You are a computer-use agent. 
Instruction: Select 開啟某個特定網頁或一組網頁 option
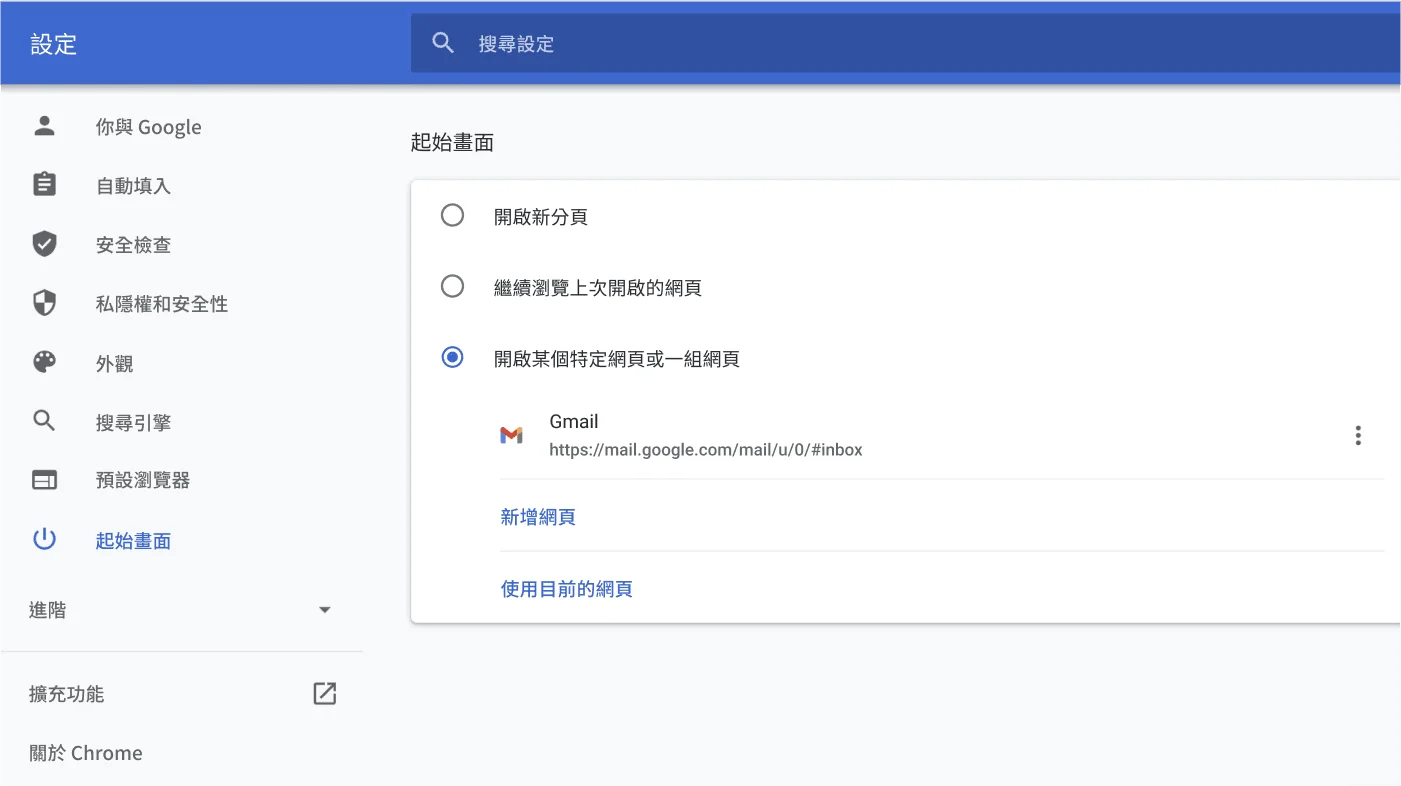[x=452, y=357]
